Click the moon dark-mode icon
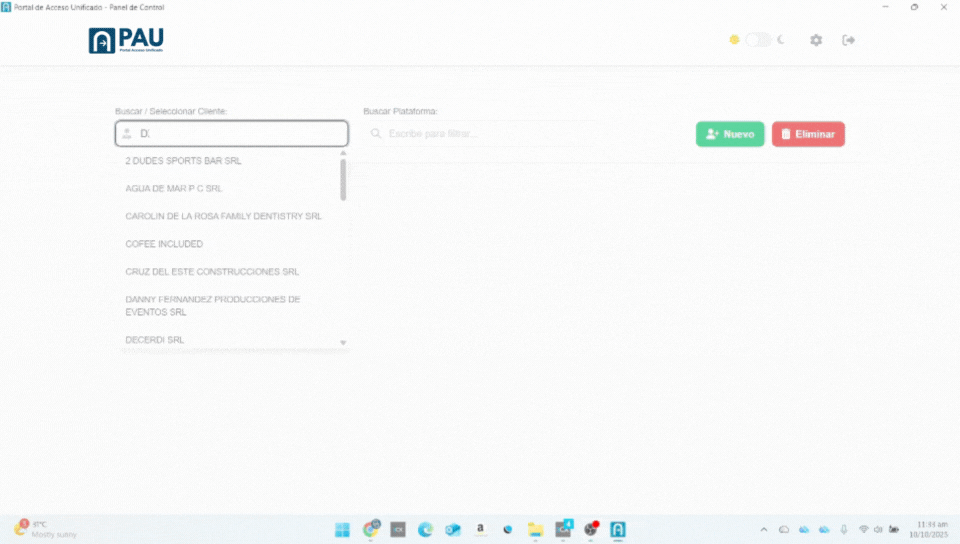The image size is (960, 544). click(x=781, y=40)
